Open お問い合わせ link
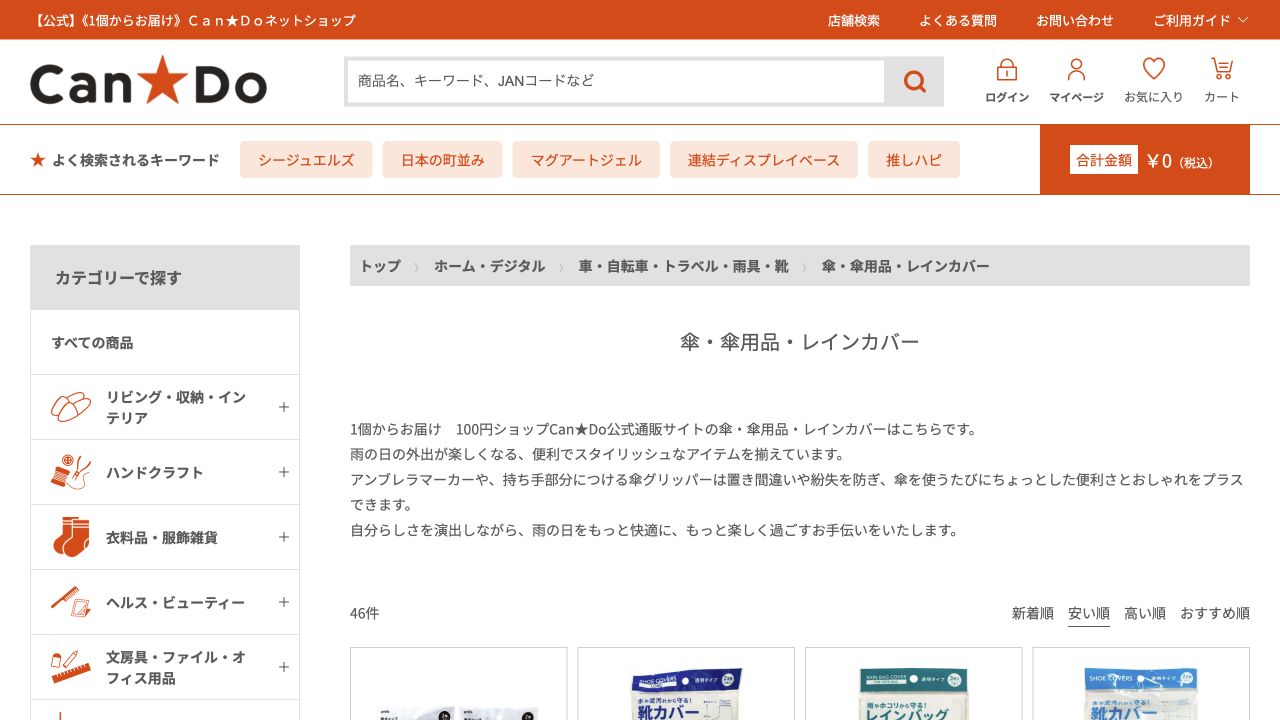Screen dimensions: 1280x720 [1075, 20]
